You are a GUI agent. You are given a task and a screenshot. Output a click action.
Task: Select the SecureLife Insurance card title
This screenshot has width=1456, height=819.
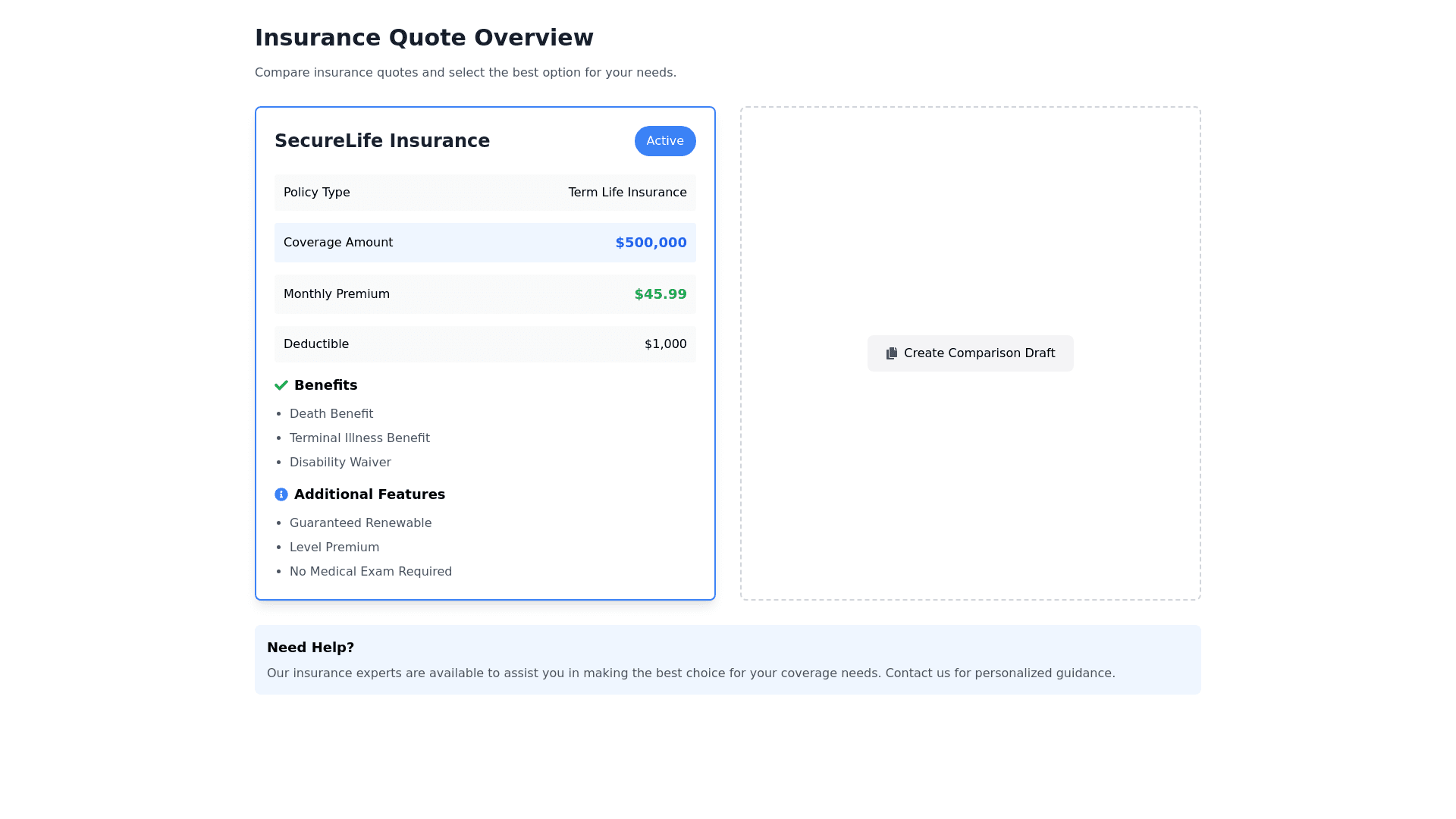click(x=382, y=141)
